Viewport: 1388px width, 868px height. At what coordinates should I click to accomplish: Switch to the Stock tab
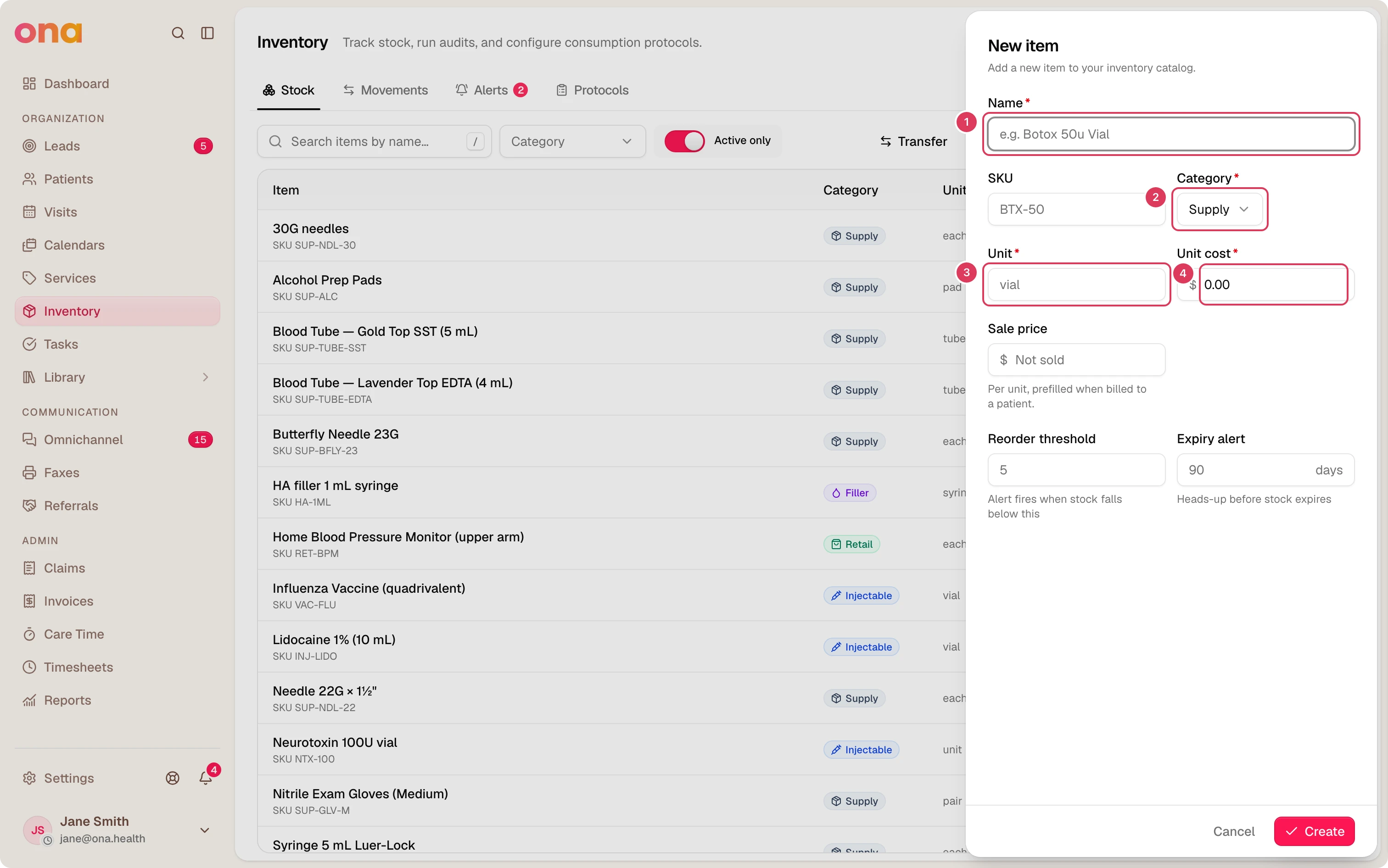(x=288, y=90)
